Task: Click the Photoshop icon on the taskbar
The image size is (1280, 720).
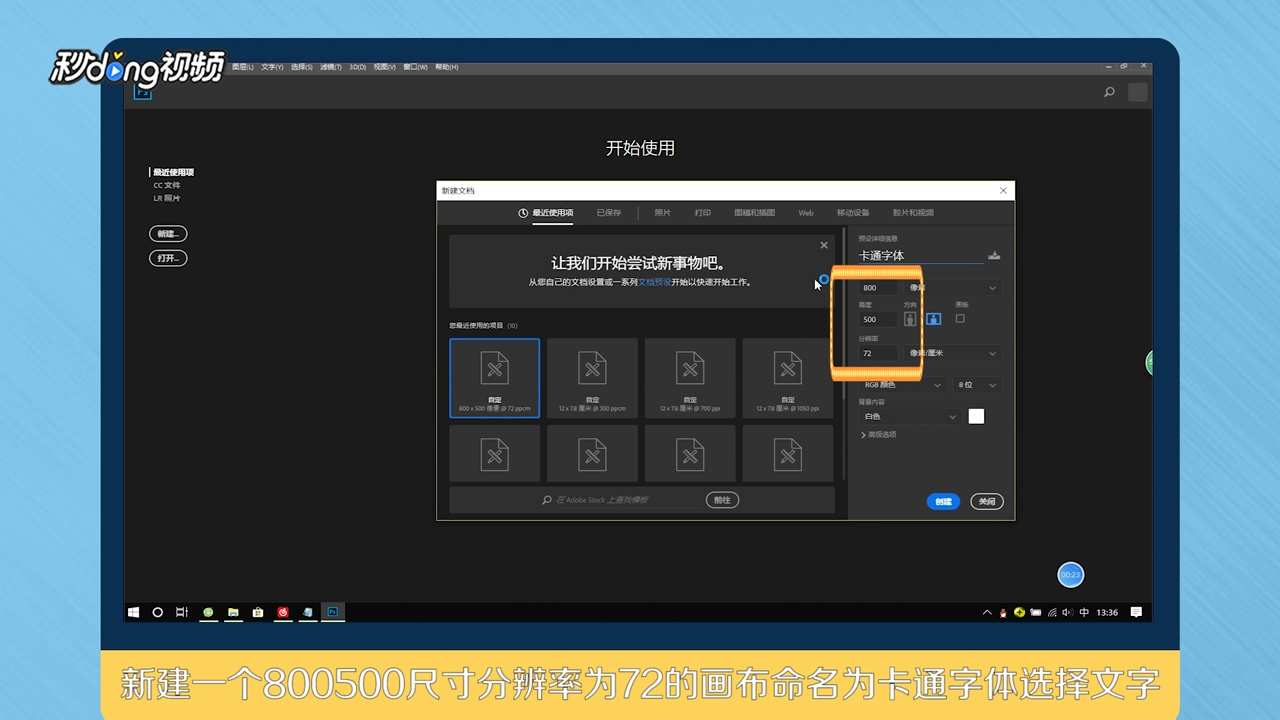Action: coord(333,612)
